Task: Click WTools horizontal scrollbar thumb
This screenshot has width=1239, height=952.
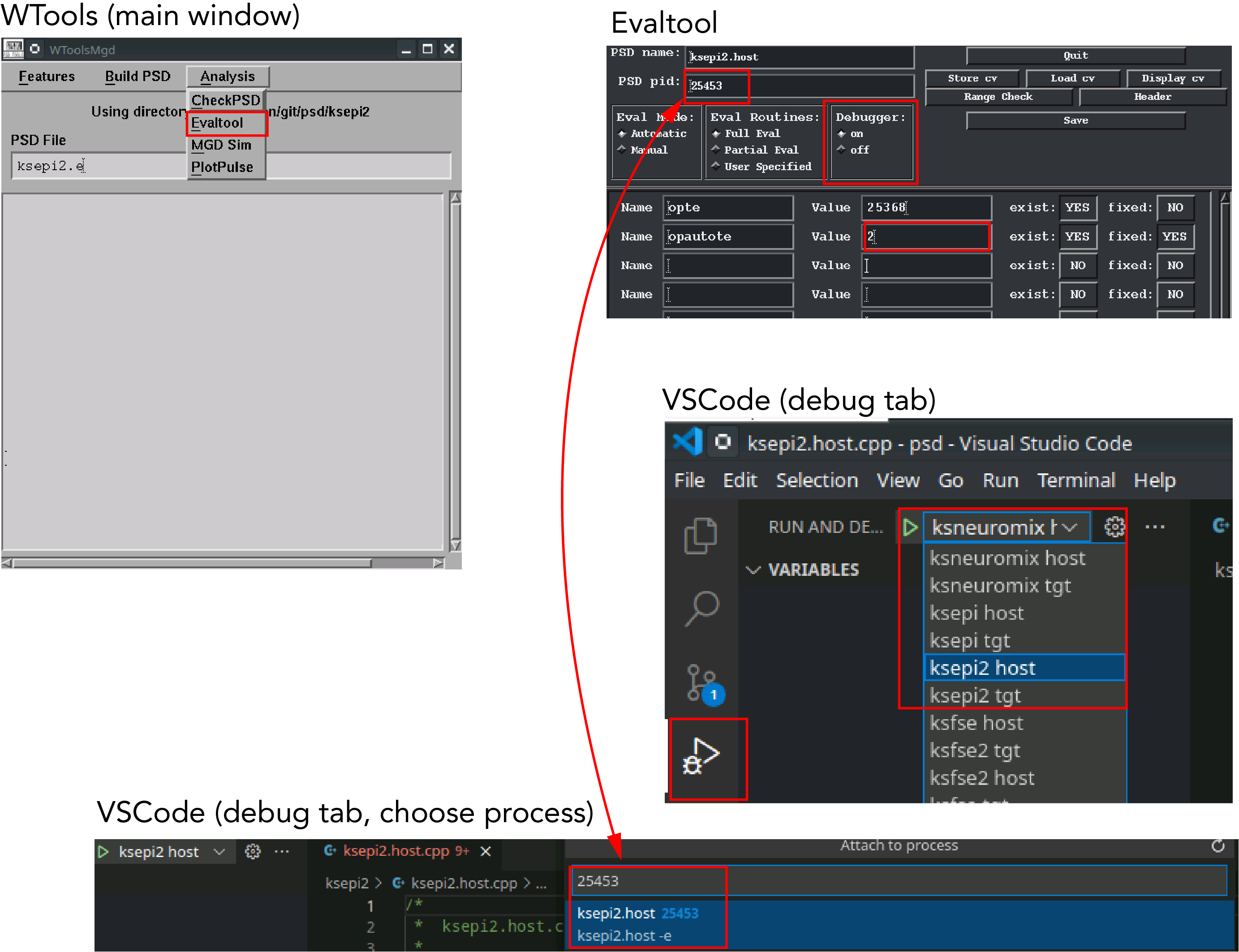Action: [x=193, y=563]
